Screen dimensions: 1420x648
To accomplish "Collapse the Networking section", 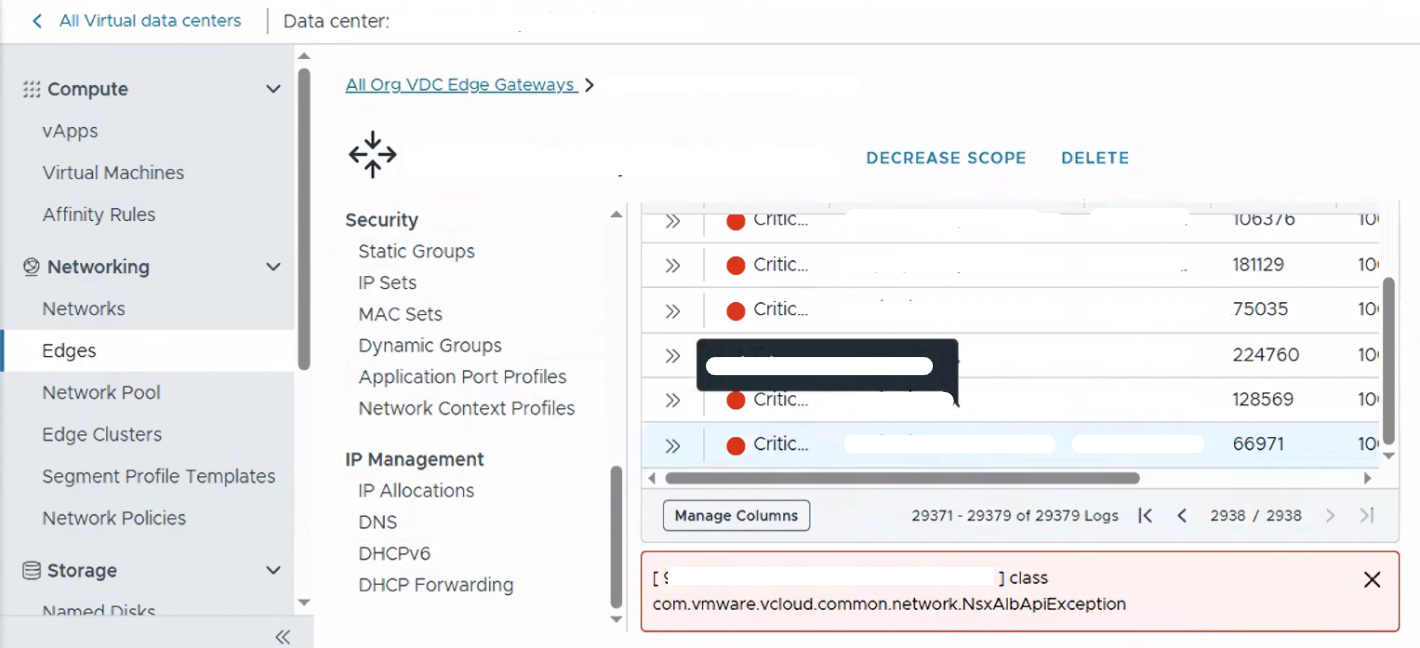I will (273, 267).
